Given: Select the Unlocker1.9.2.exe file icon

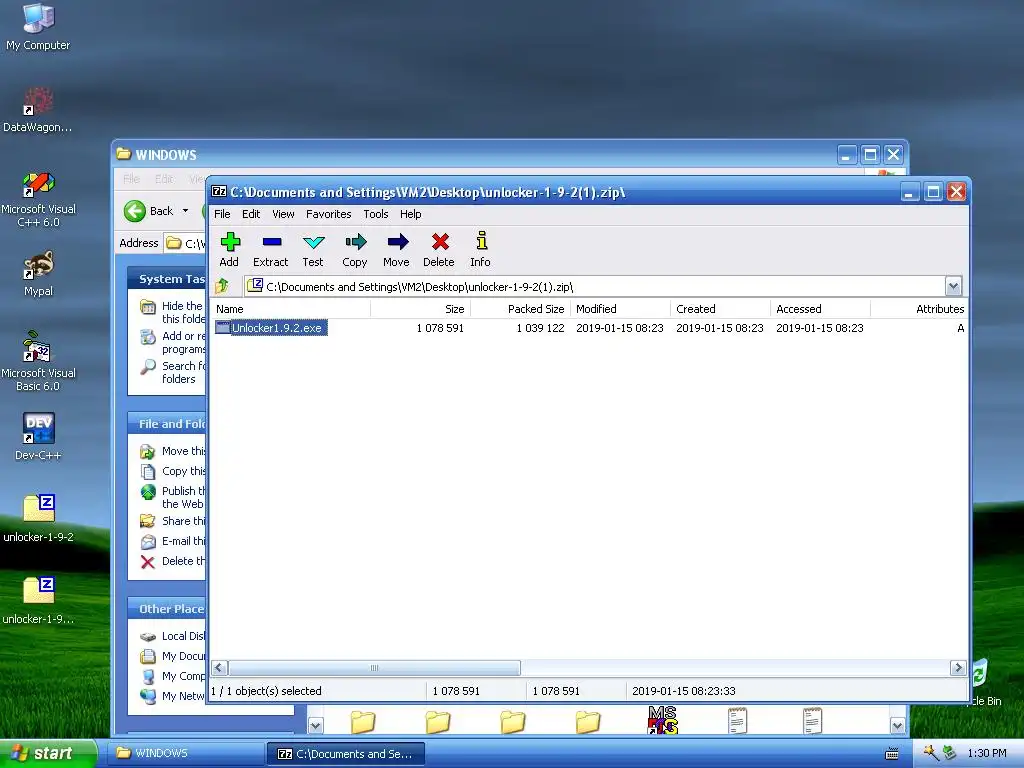Looking at the screenshot, I should (223, 328).
